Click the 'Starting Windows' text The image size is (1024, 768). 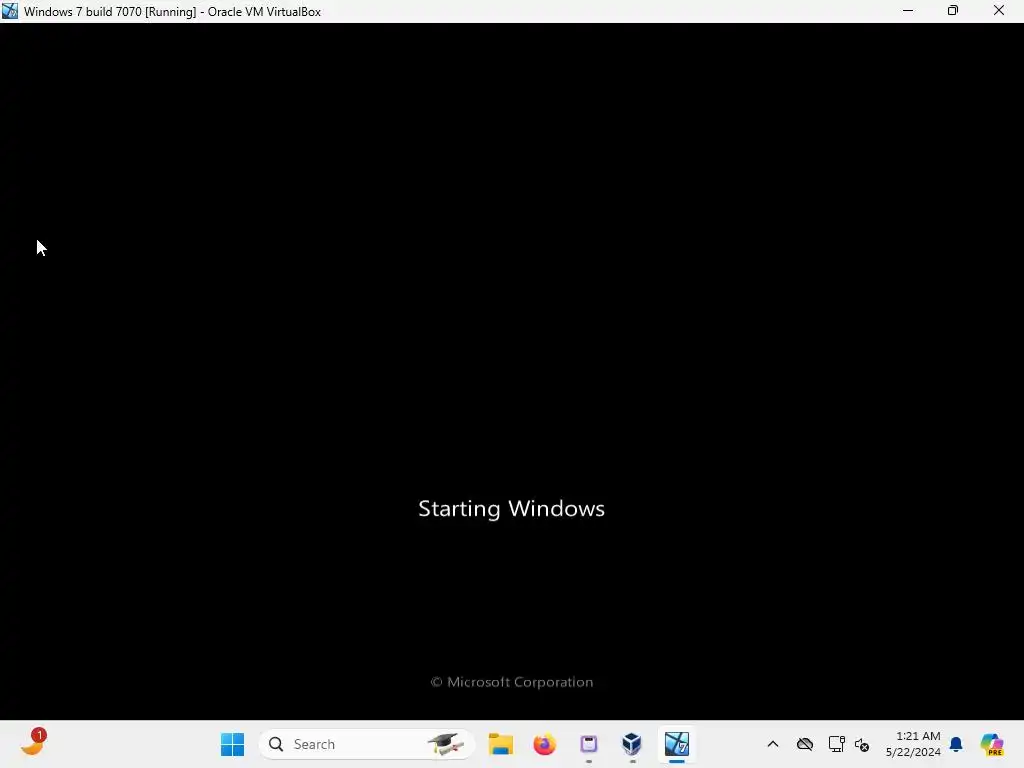click(x=511, y=509)
